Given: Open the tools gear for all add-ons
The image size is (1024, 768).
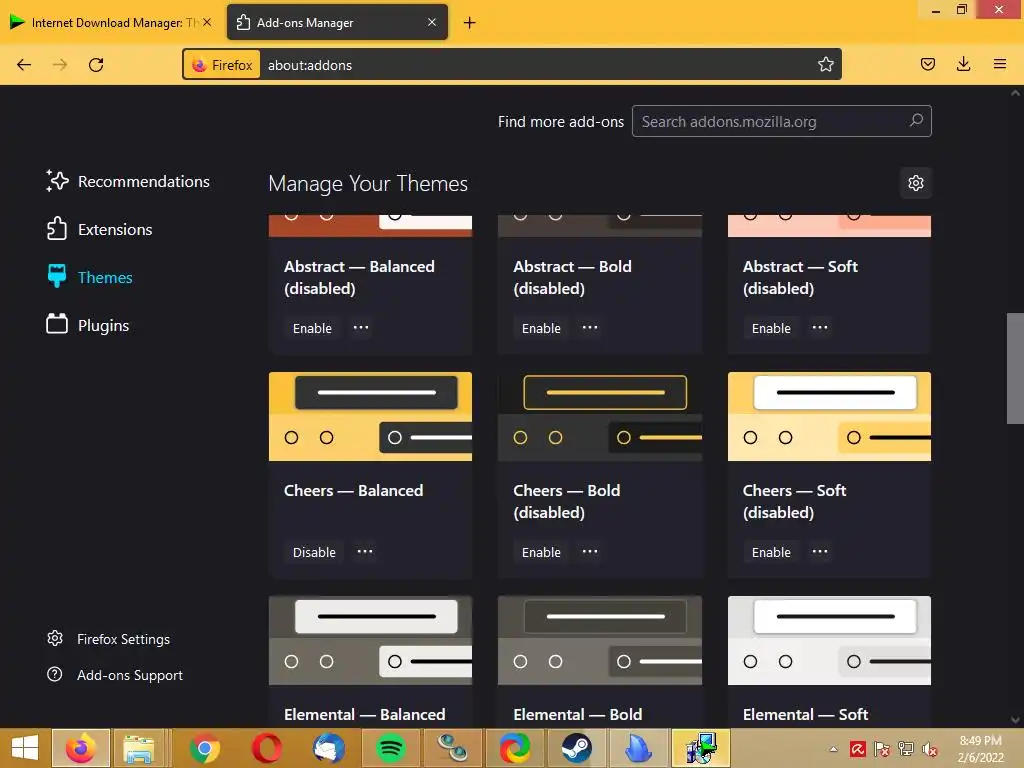Looking at the screenshot, I should click(916, 183).
